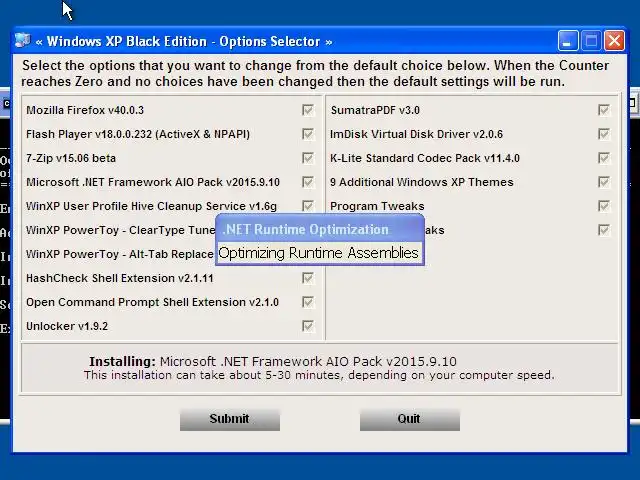Viewport: 640px width, 480px height.
Task: Toggle the Flash Player v18.0.0.232 checkbox
Action: 308,134
